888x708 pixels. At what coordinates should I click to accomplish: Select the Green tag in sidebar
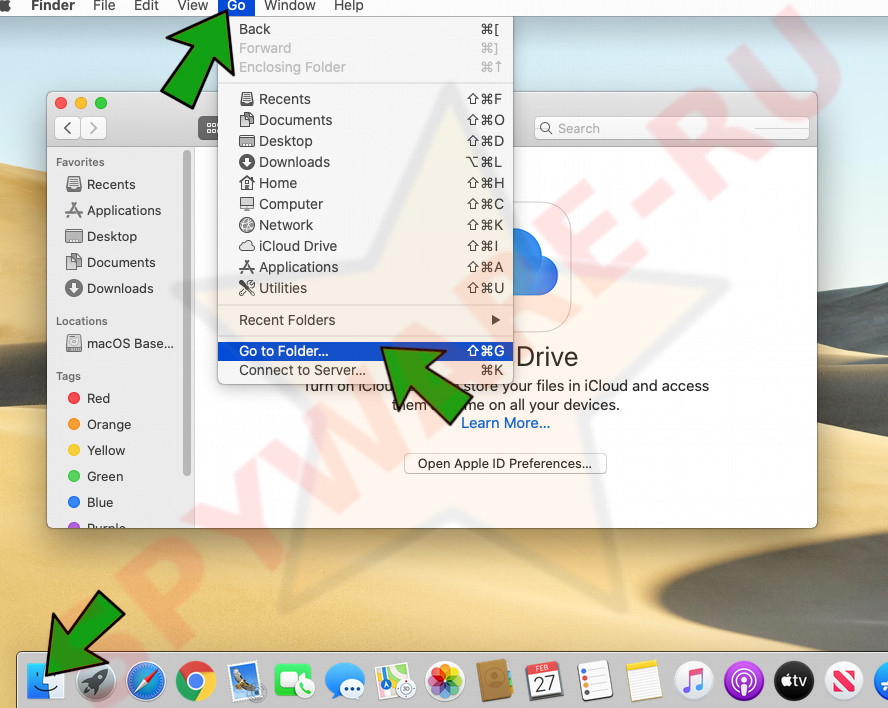[96, 477]
